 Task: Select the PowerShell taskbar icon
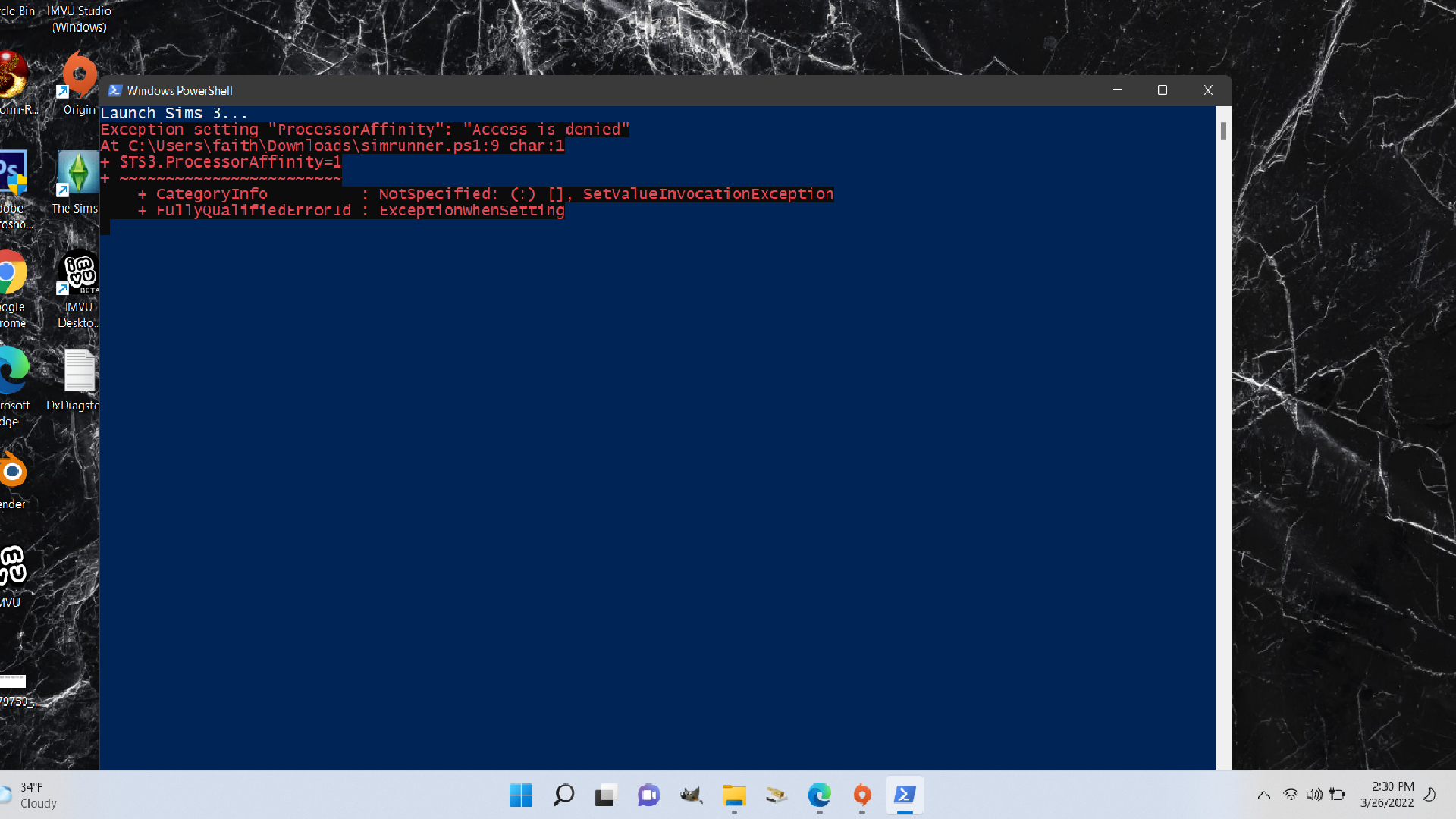click(904, 795)
